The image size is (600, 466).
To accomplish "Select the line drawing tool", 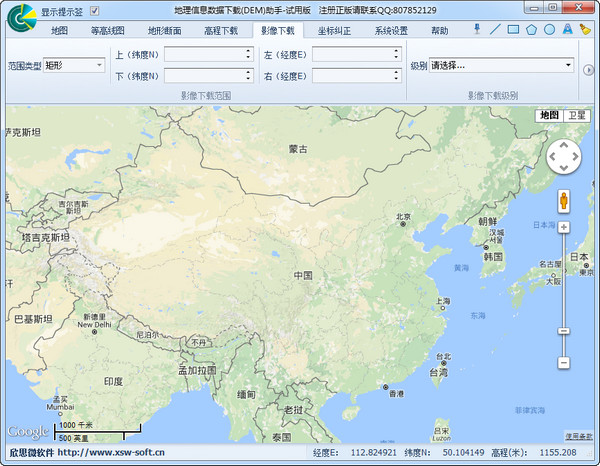I will pos(495,29).
